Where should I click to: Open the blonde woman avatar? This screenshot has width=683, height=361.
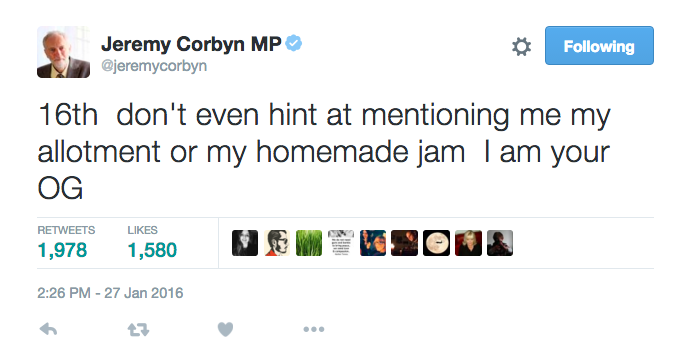[468, 243]
